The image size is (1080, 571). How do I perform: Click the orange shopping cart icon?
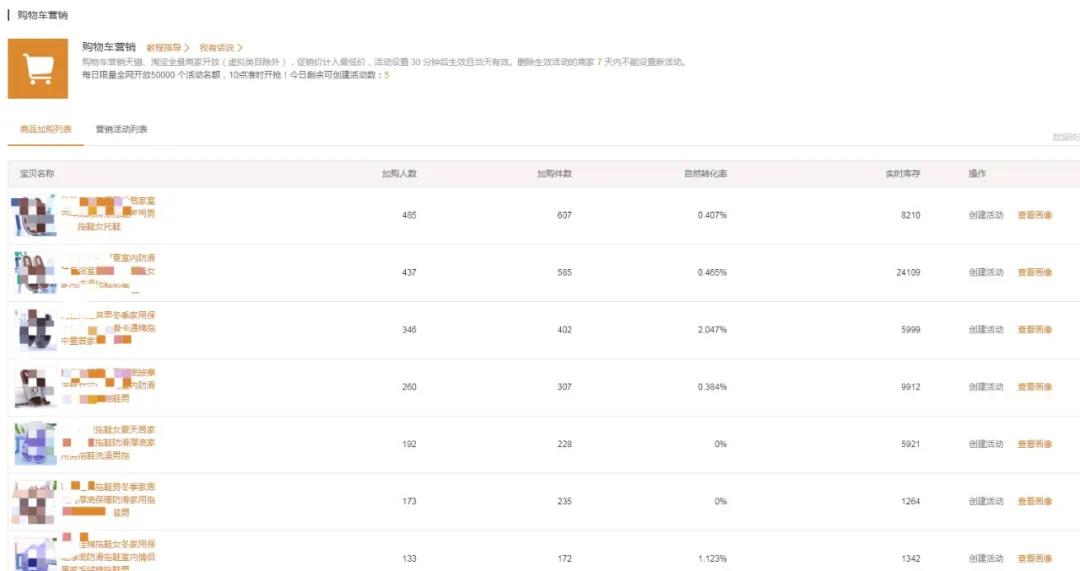coord(38,69)
